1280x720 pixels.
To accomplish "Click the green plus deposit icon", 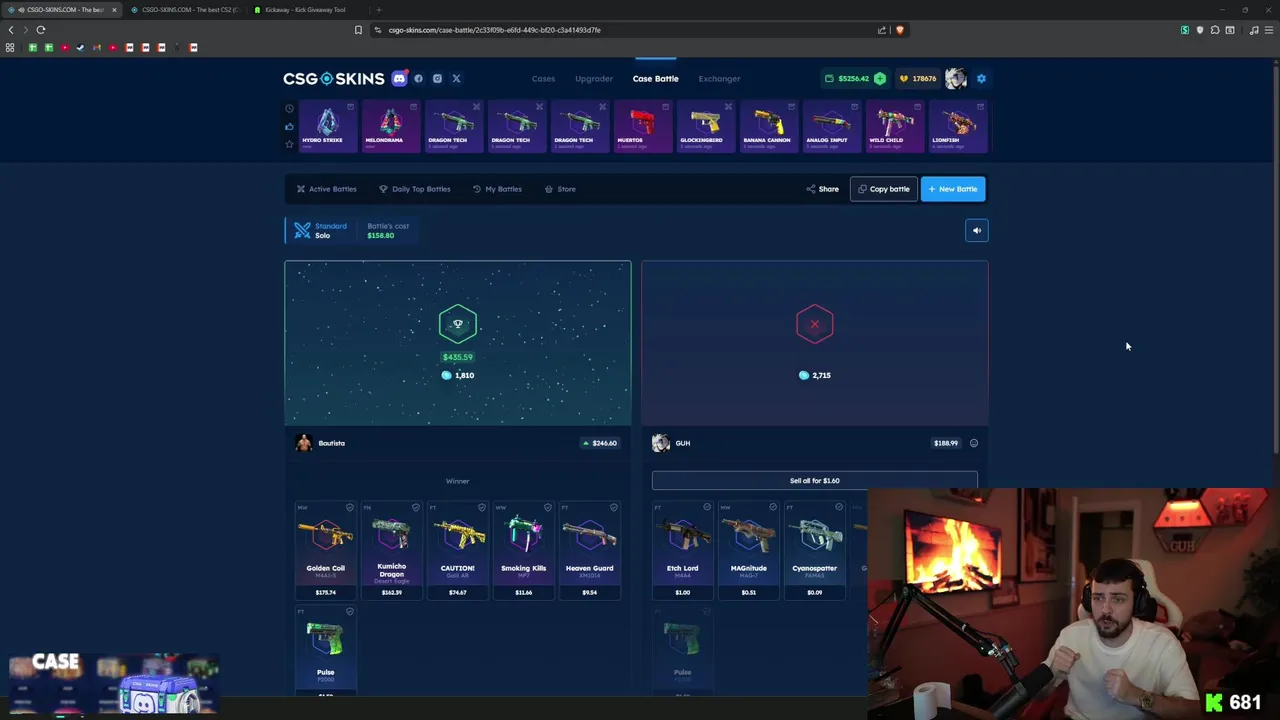I will coord(880,78).
